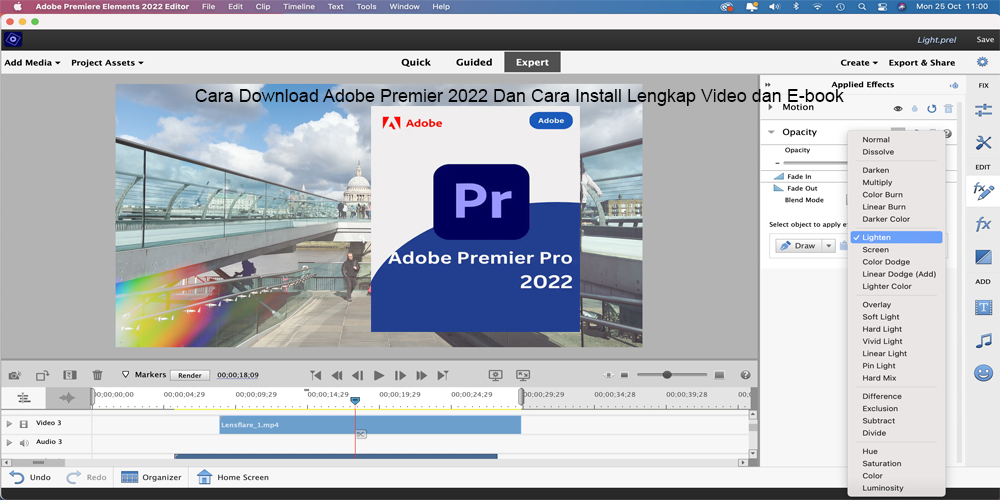
Task: Open the Organizer
Action: click(x=151, y=477)
